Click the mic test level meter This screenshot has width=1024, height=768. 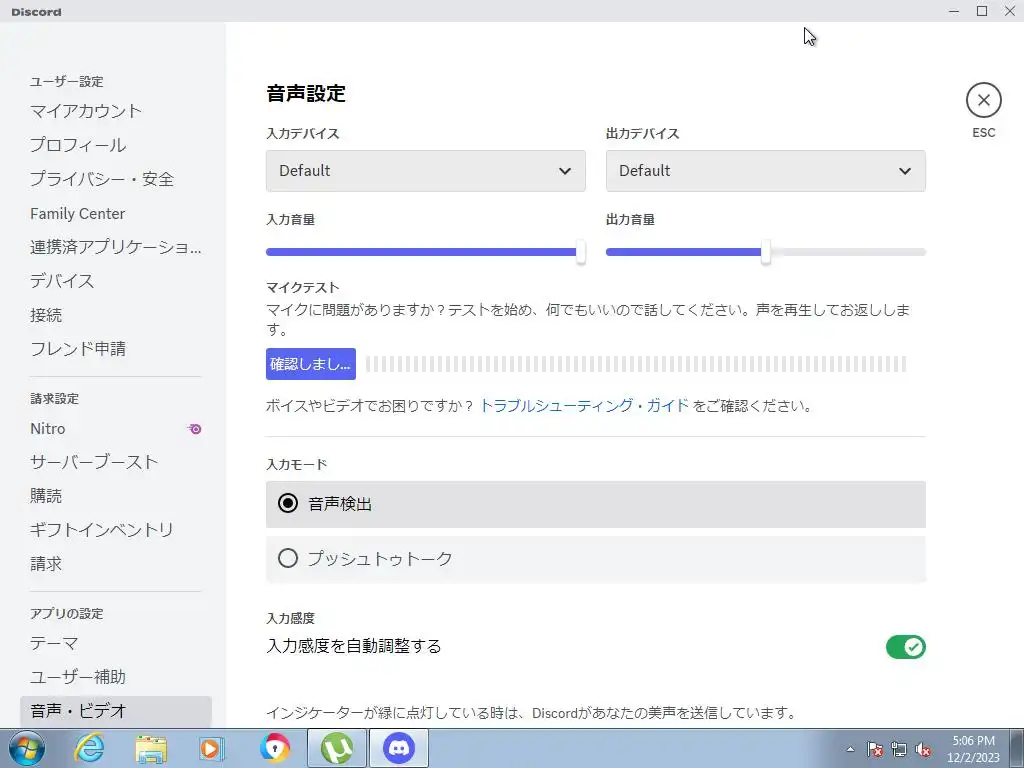click(636, 364)
